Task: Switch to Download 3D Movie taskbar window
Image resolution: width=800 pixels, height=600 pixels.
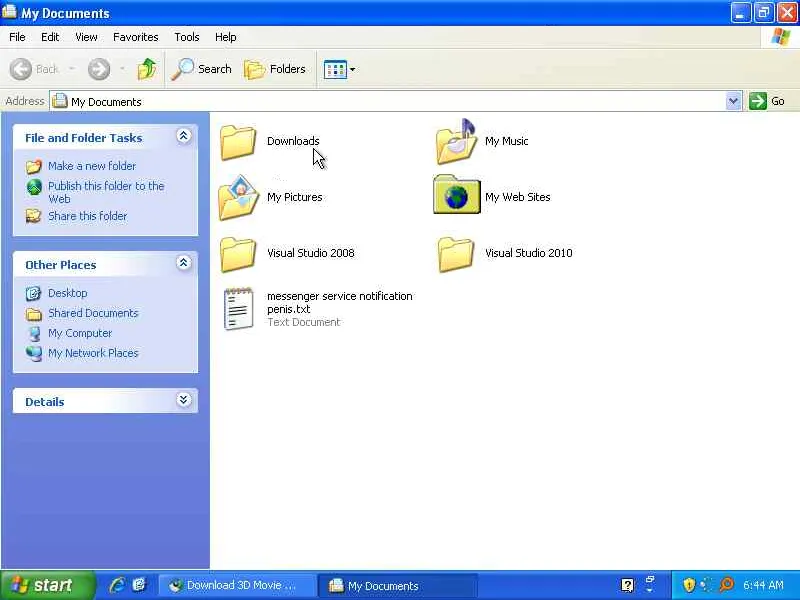Action: point(237,585)
